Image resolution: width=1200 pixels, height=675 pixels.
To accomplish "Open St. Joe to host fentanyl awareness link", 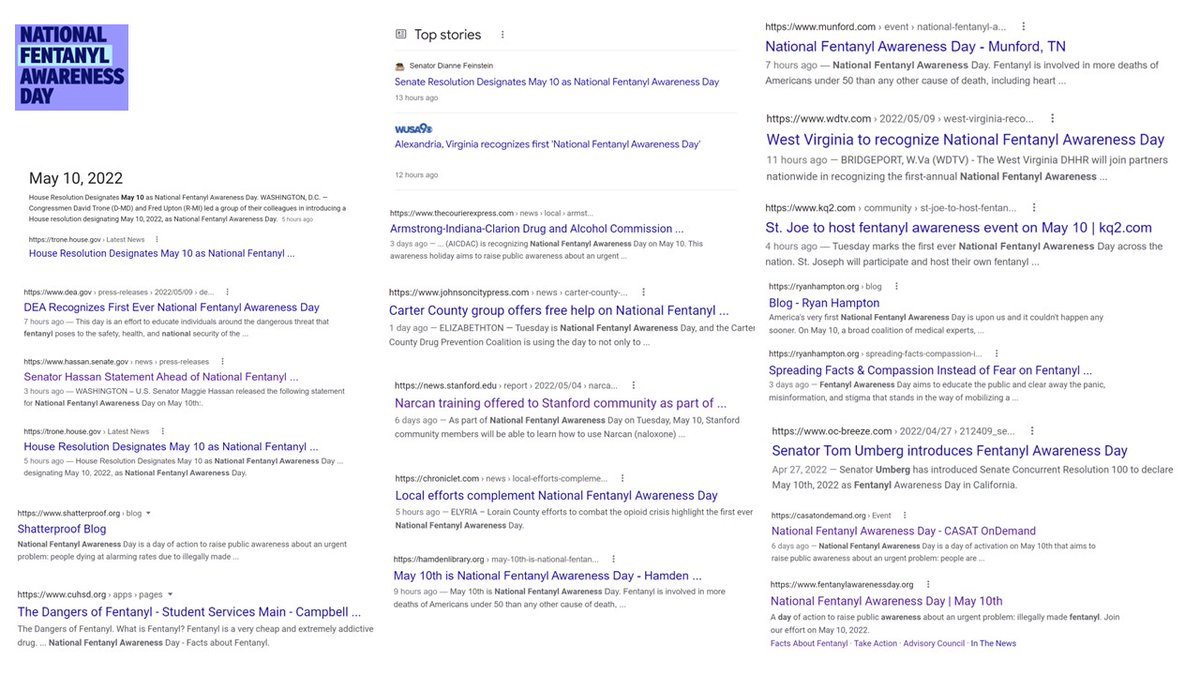I will (960, 228).
